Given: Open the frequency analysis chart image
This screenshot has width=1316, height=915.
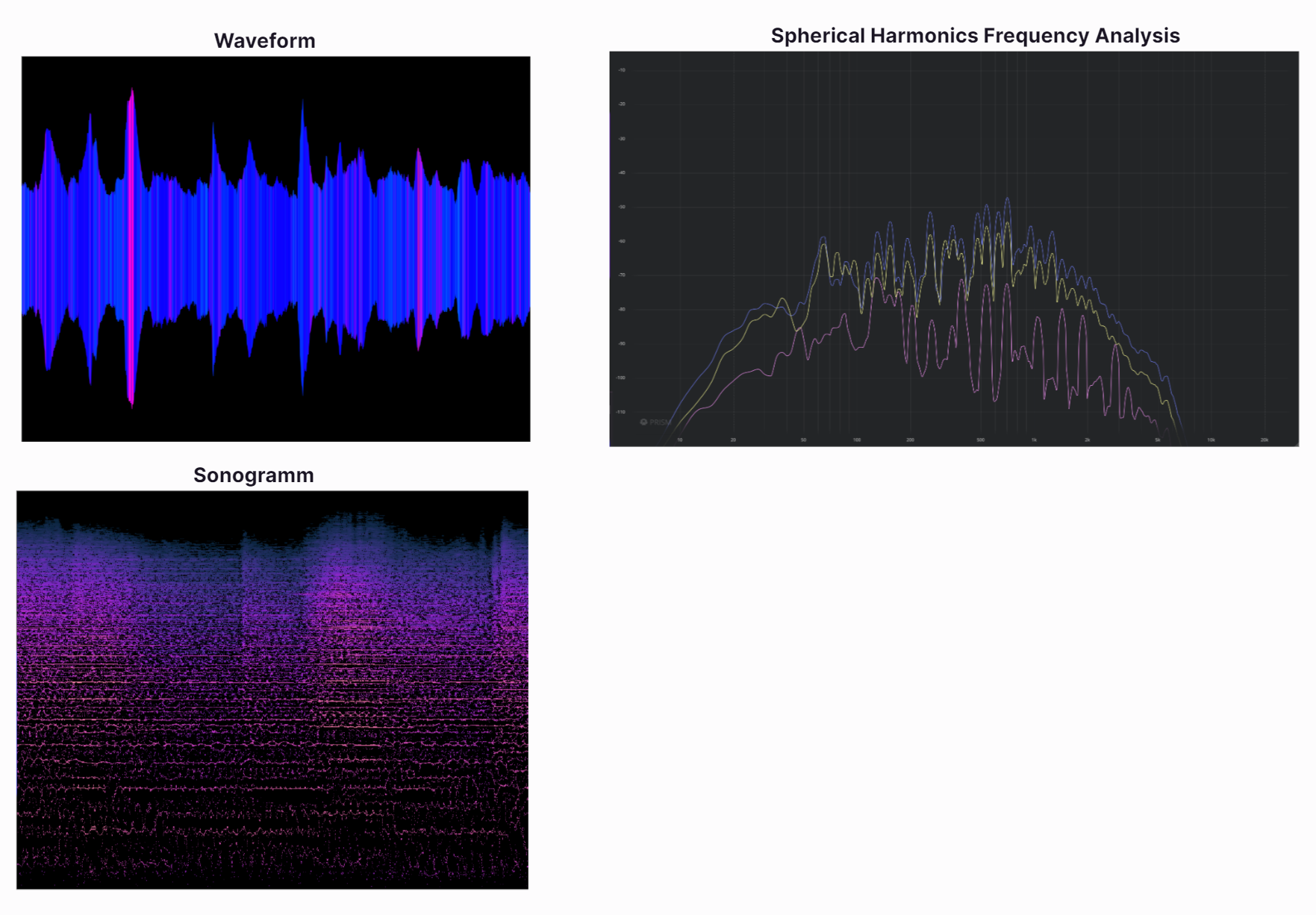Looking at the screenshot, I should [x=953, y=249].
